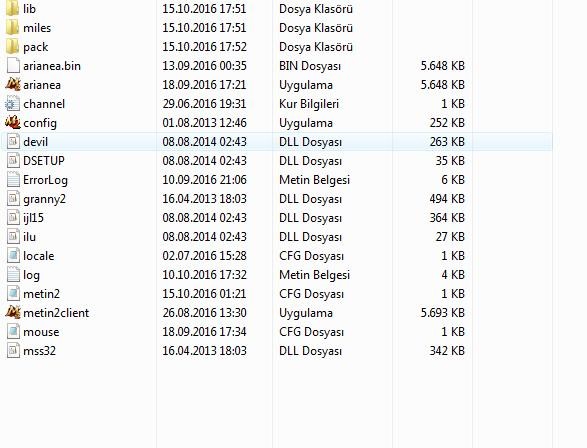Select the devil DLL file icon
This screenshot has width=587, height=448.
13,141
